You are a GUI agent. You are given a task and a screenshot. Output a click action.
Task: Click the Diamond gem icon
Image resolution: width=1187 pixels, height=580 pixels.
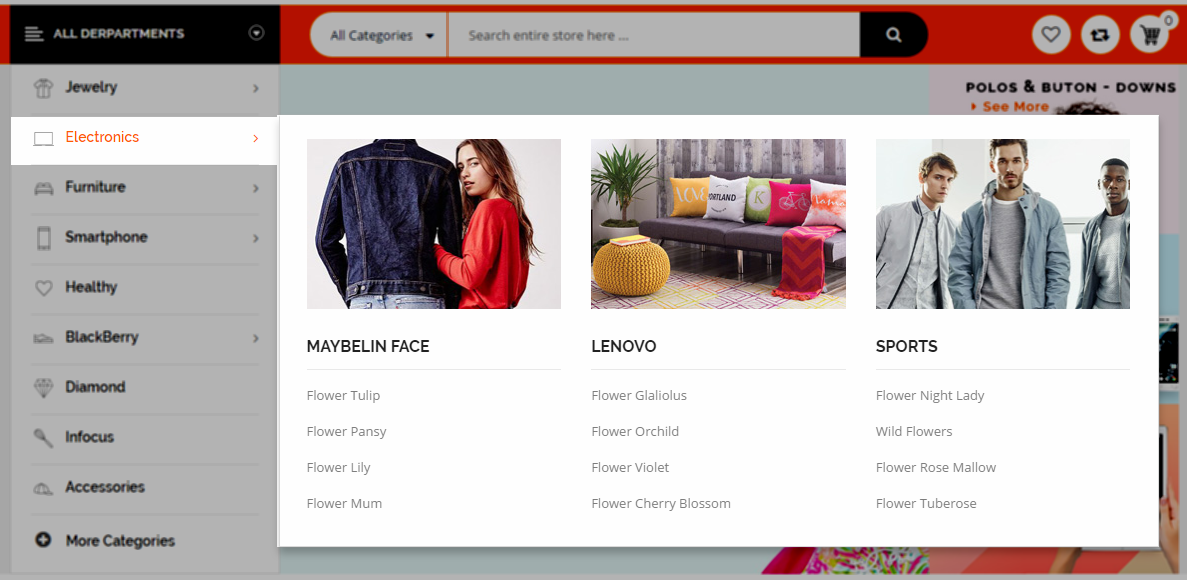click(x=44, y=388)
